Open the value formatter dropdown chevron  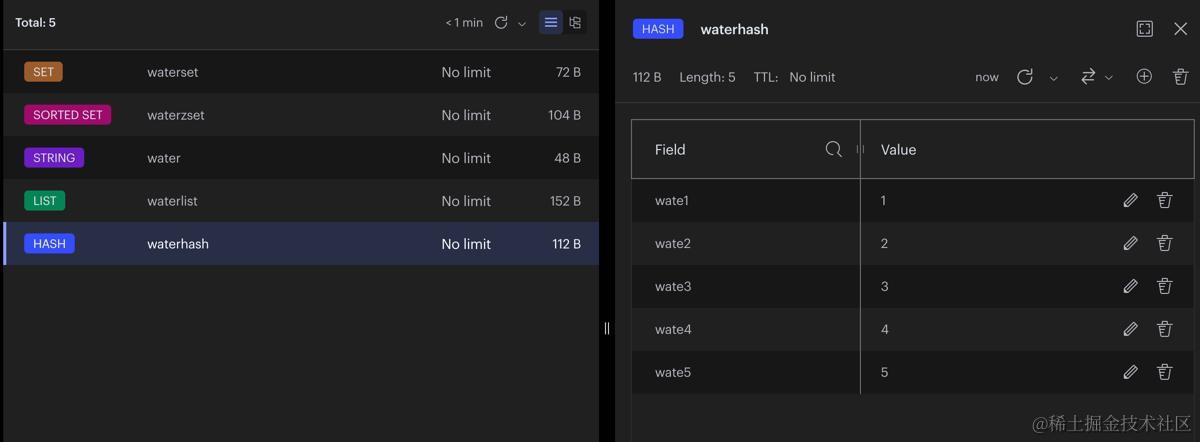click(1109, 78)
